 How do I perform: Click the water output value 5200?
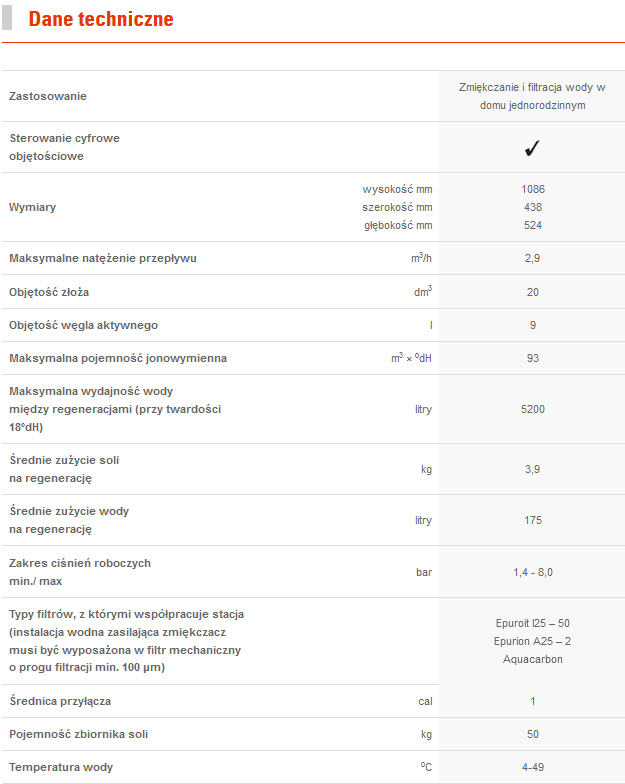pyautogui.click(x=532, y=409)
